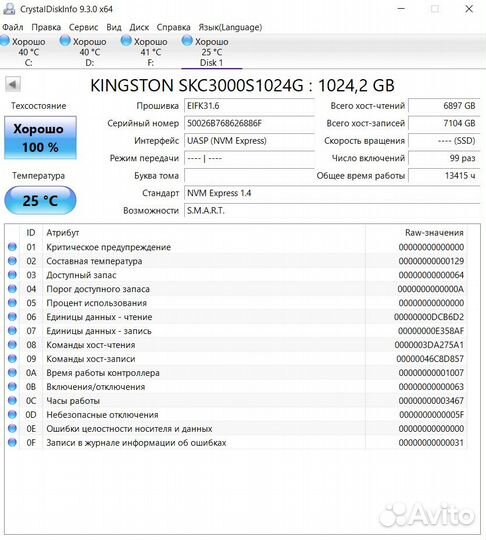Image resolution: width=486 pixels, height=540 pixels.
Task: Click status orb for Включения/отключения row
Action: point(12,387)
